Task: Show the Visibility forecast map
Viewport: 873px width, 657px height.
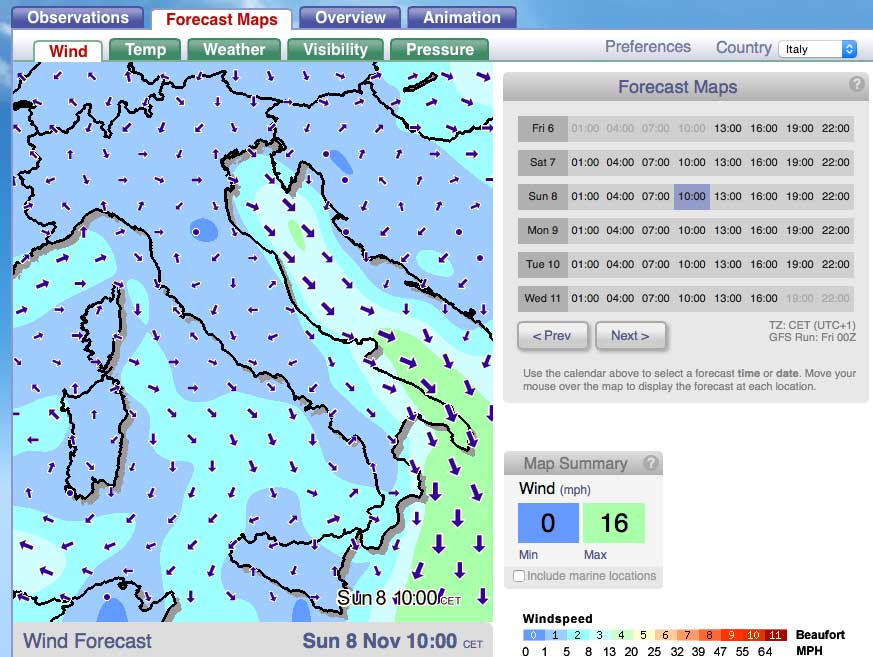Action: (333, 48)
